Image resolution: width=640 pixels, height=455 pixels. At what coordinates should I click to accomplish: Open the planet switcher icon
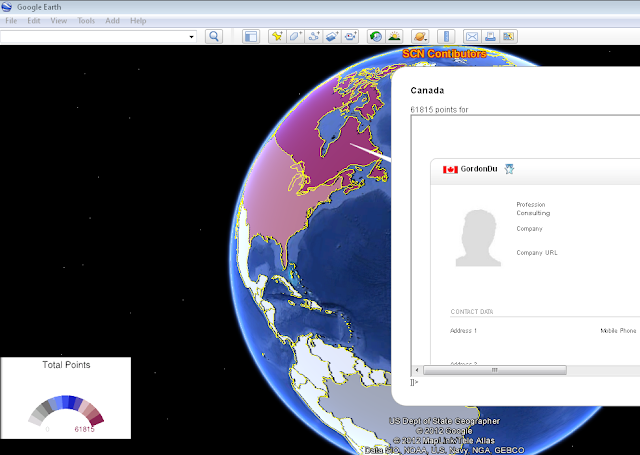(x=420, y=37)
